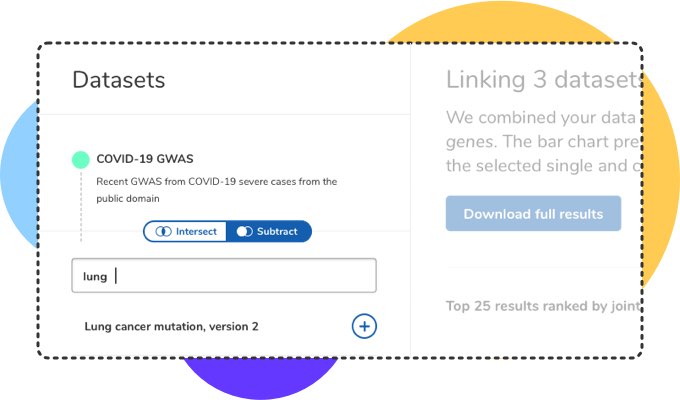Click "Top 25 results ranked" section label

click(x=540, y=306)
